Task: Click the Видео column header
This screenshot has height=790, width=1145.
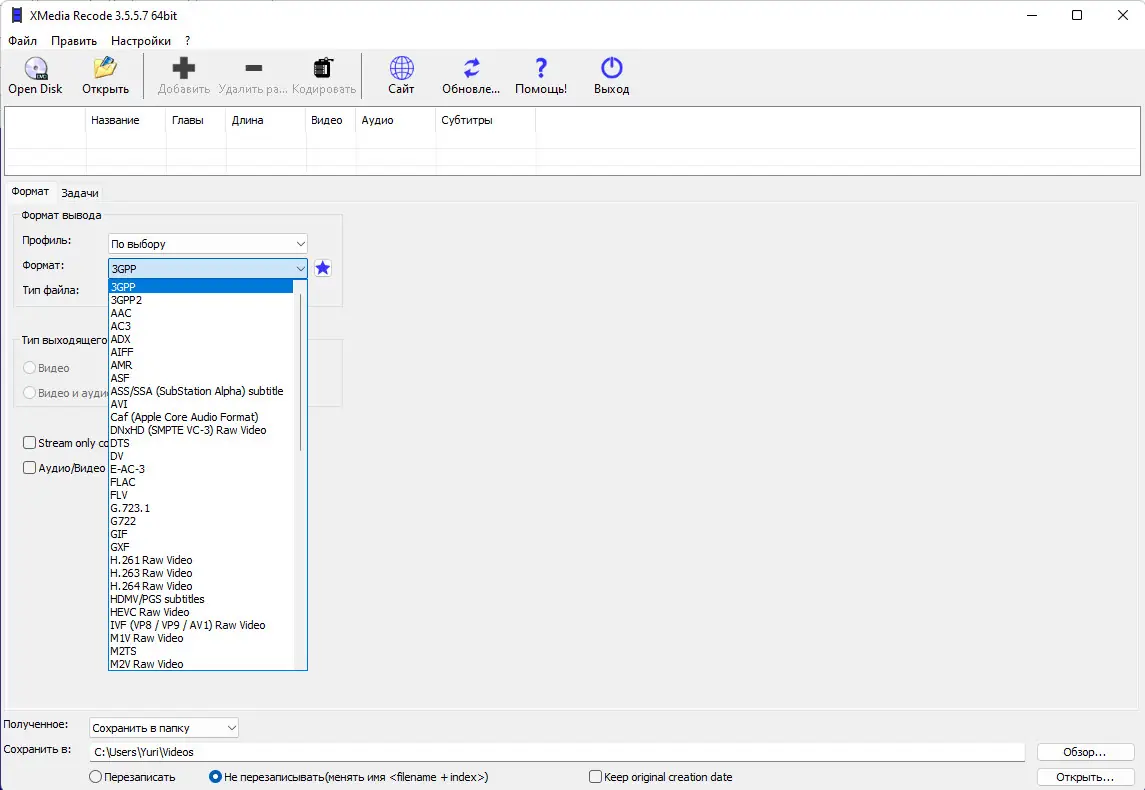Action: coord(331,120)
